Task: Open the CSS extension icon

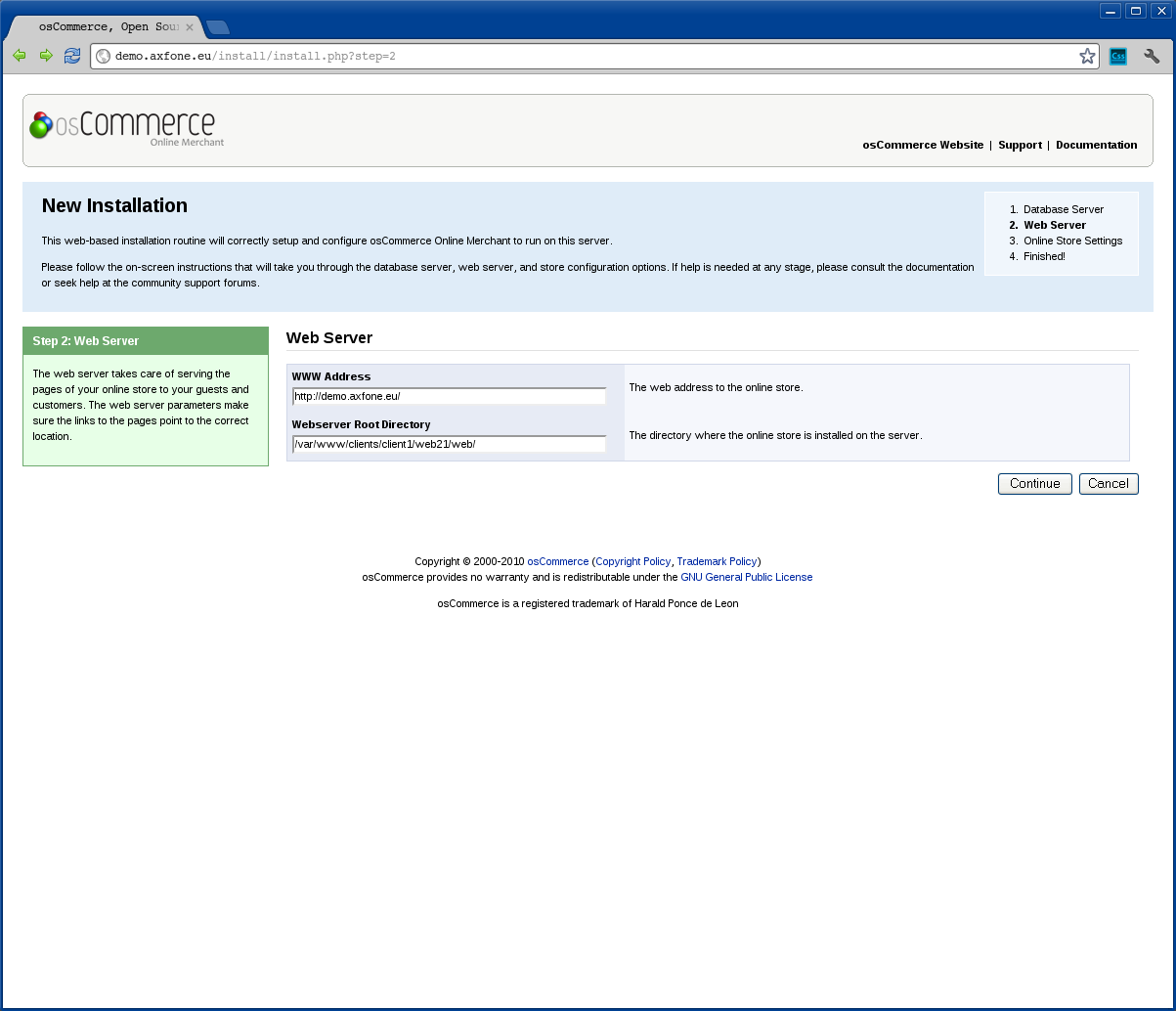Action: (x=1118, y=56)
